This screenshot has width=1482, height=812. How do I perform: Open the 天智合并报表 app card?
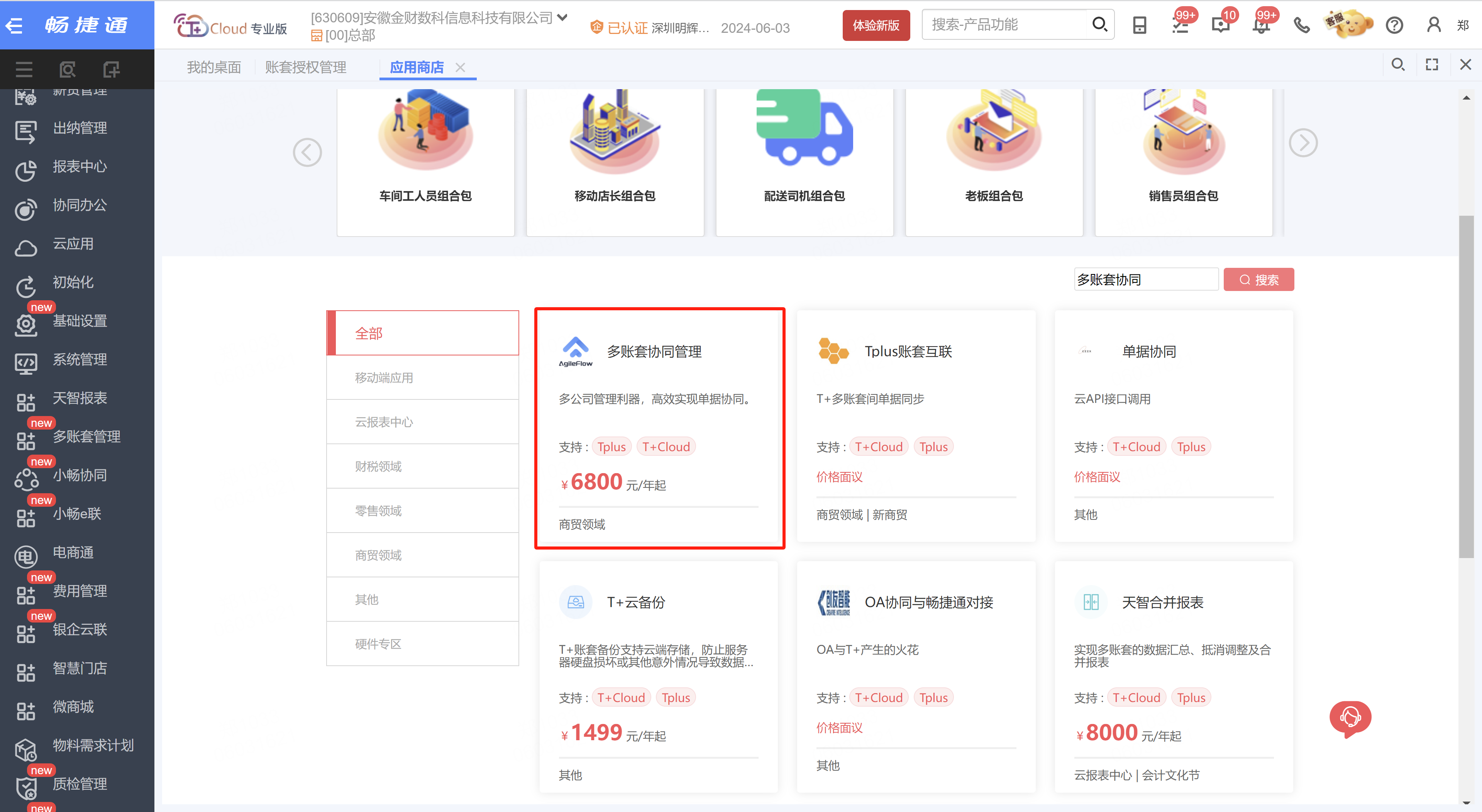[1174, 677]
